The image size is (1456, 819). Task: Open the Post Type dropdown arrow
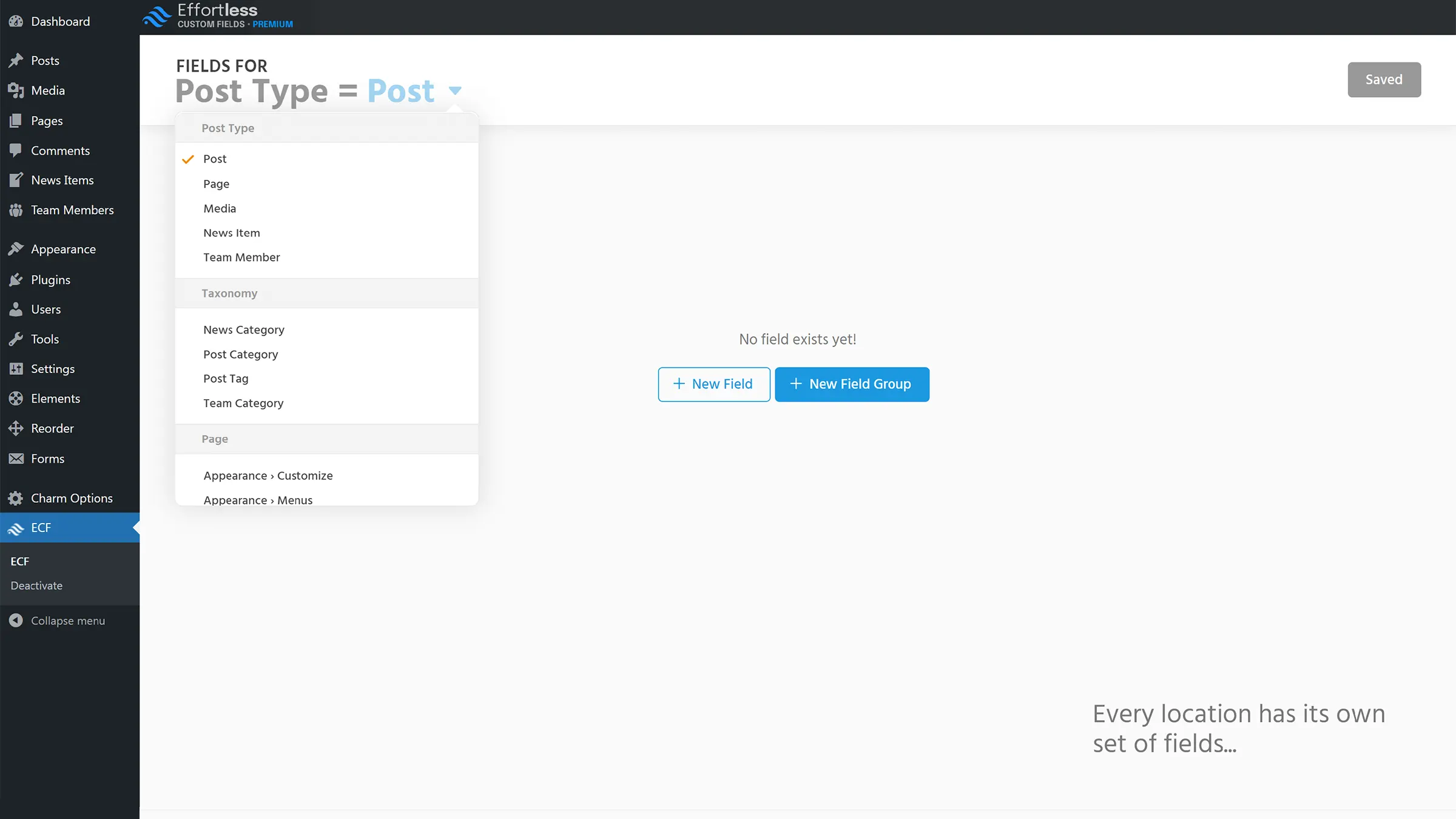[455, 90]
